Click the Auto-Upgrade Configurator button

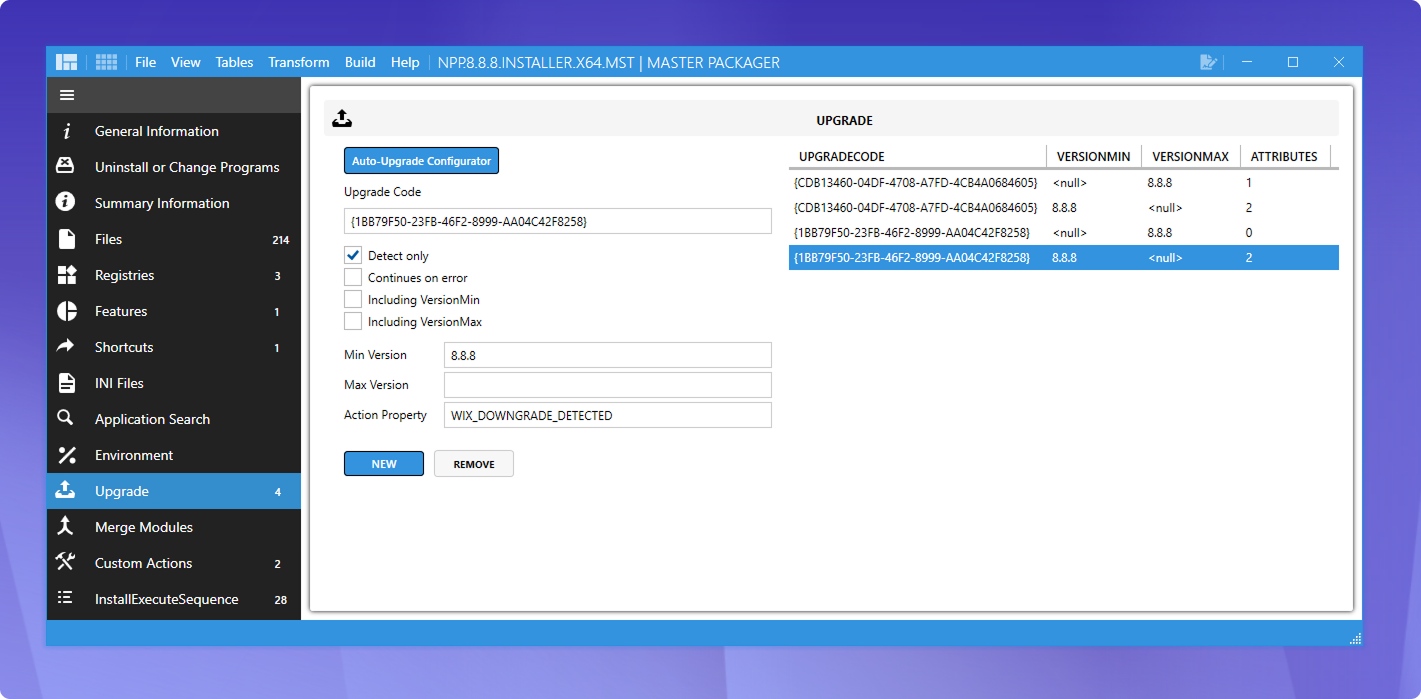(421, 161)
